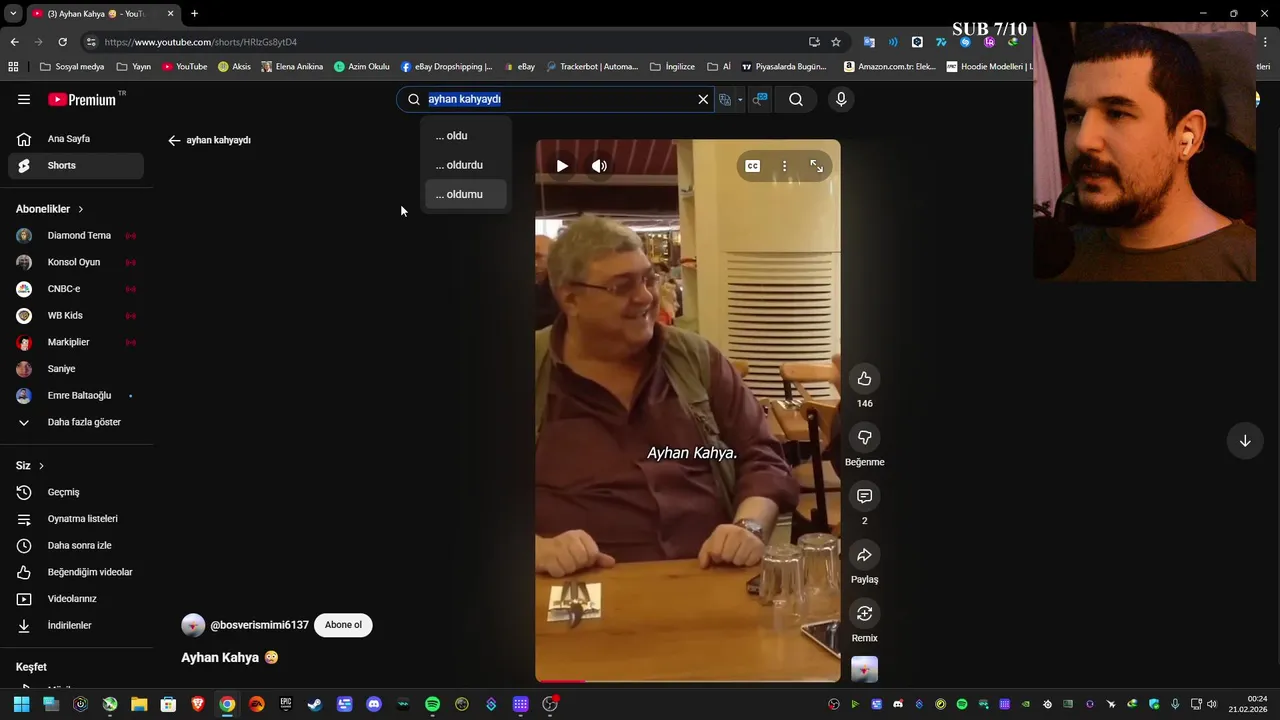
Task: Click the browser address bar URL
Action: pos(200,42)
